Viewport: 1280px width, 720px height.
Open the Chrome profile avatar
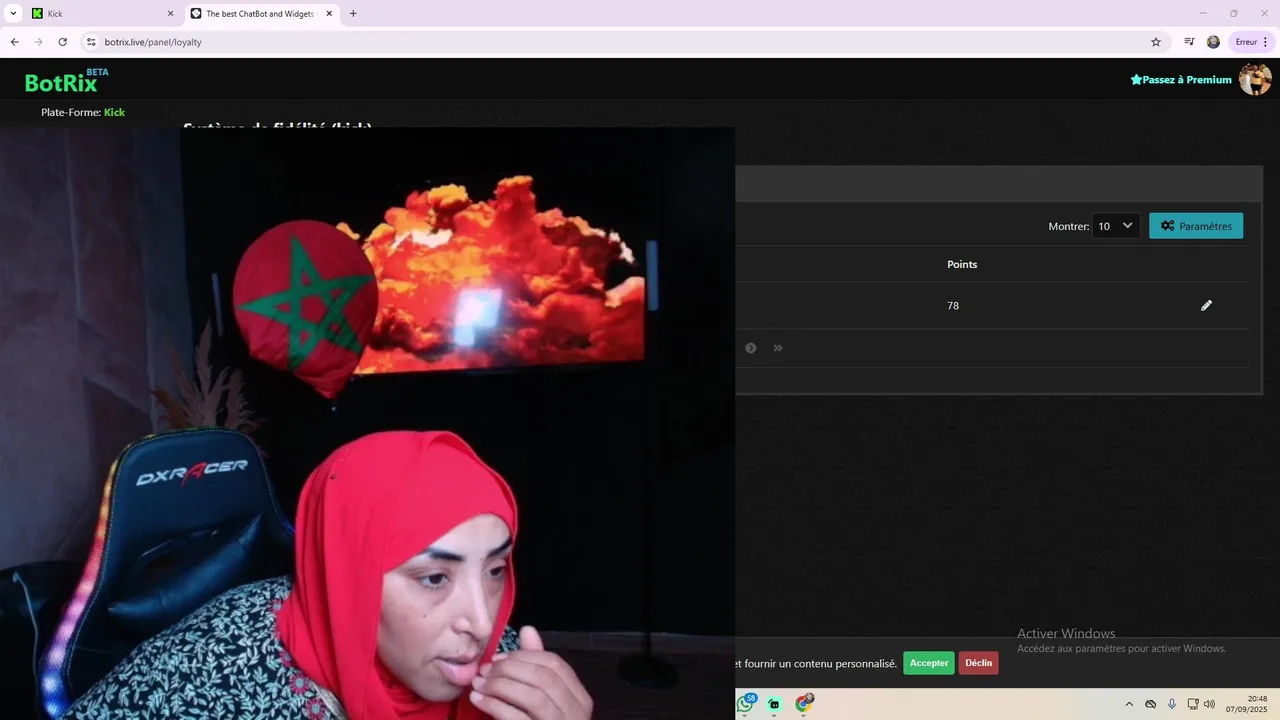(x=1213, y=42)
